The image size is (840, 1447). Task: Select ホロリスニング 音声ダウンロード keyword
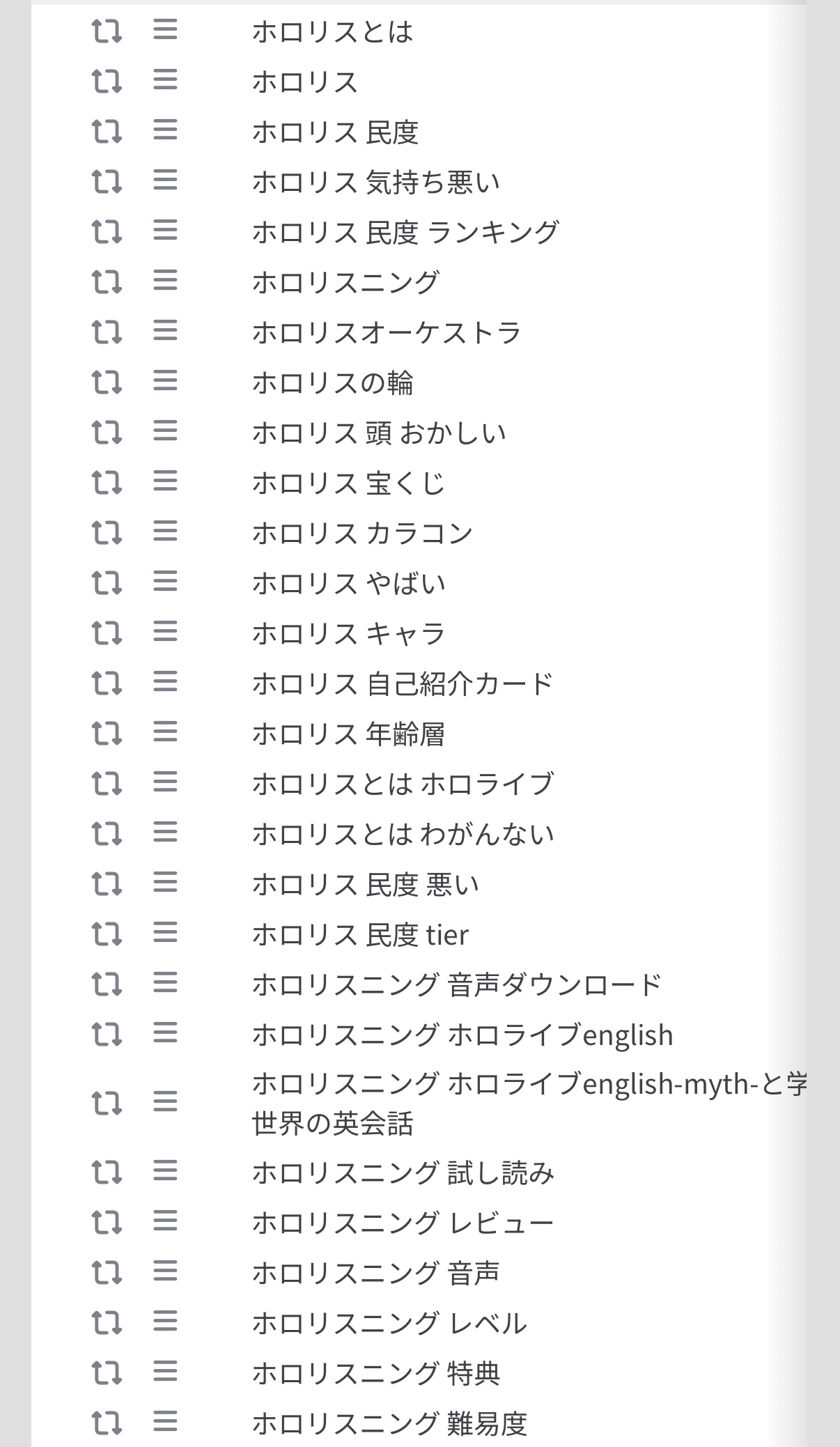point(456,984)
